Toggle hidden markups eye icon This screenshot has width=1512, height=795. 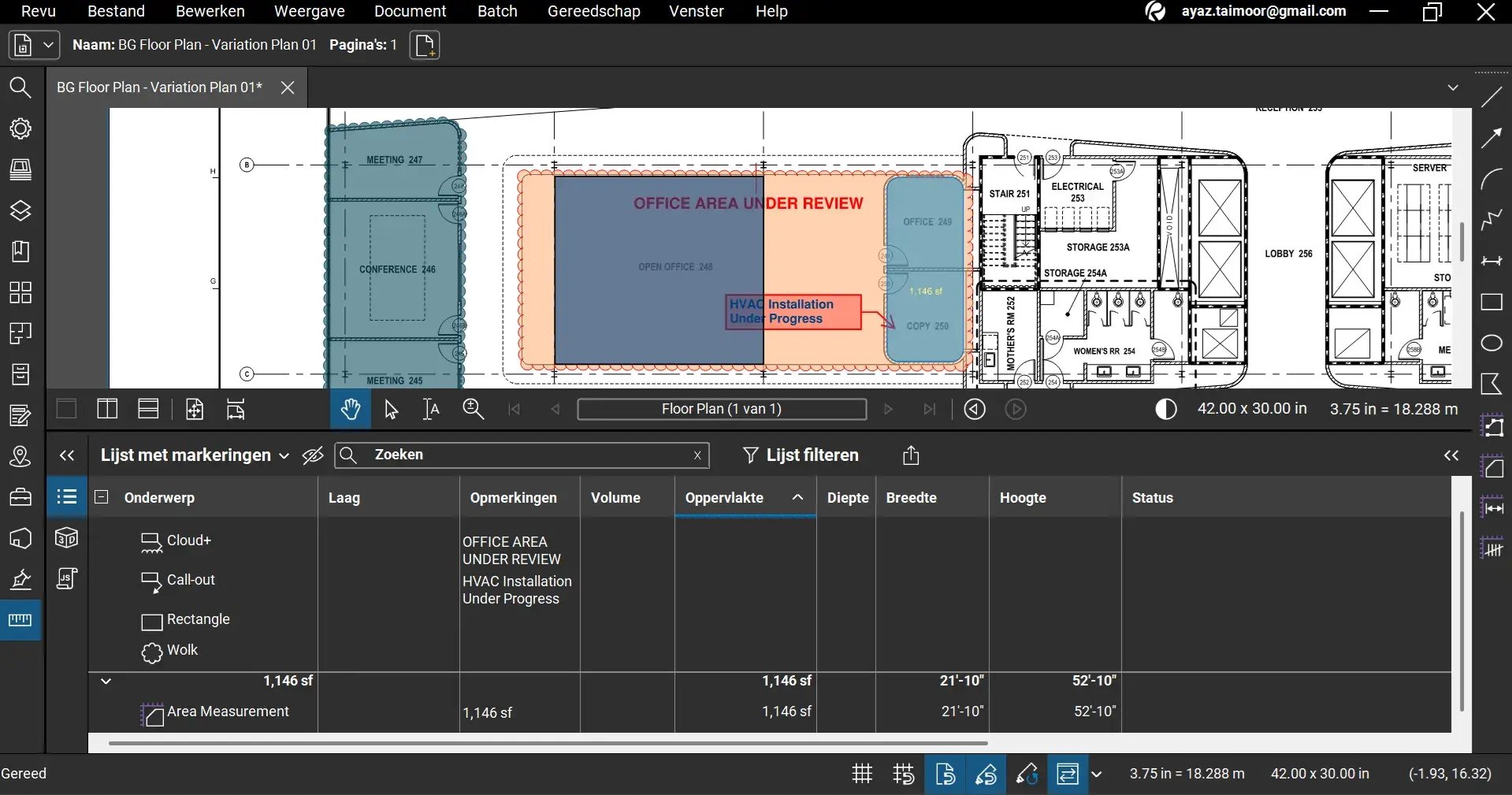point(313,455)
